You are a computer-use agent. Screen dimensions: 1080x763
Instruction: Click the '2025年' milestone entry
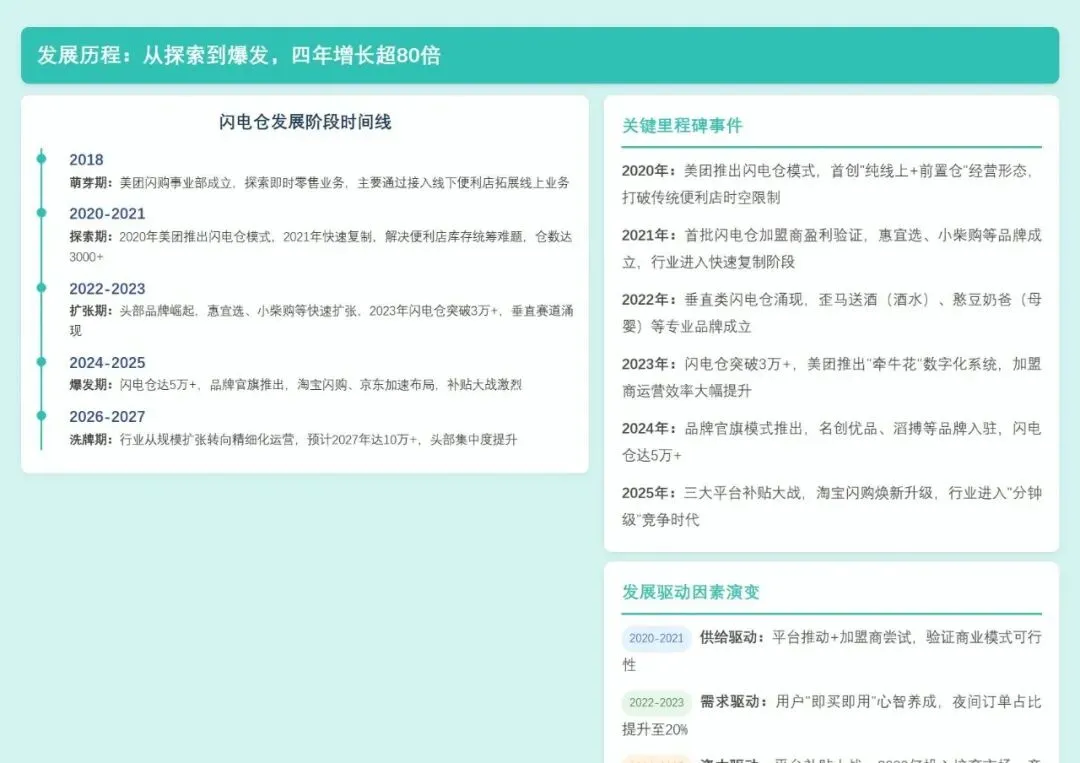pyautogui.click(x=831, y=506)
